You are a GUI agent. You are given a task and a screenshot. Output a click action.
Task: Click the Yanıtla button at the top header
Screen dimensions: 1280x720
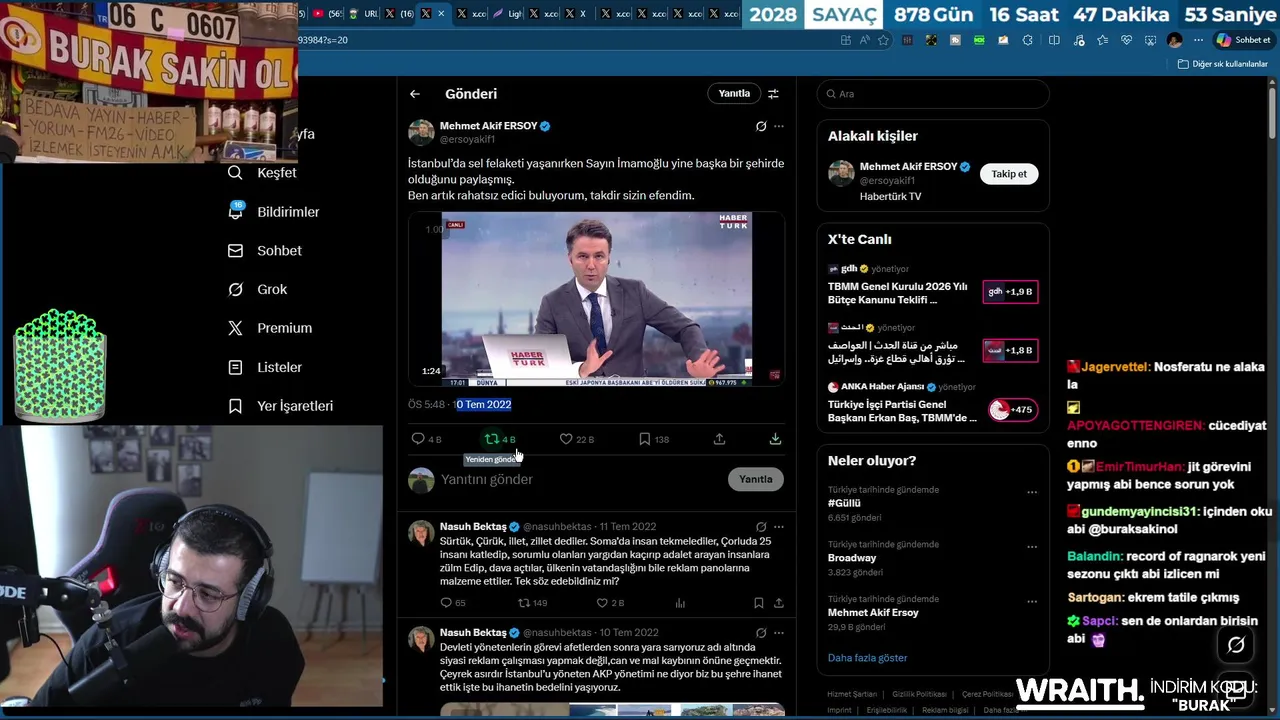pyautogui.click(x=734, y=94)
